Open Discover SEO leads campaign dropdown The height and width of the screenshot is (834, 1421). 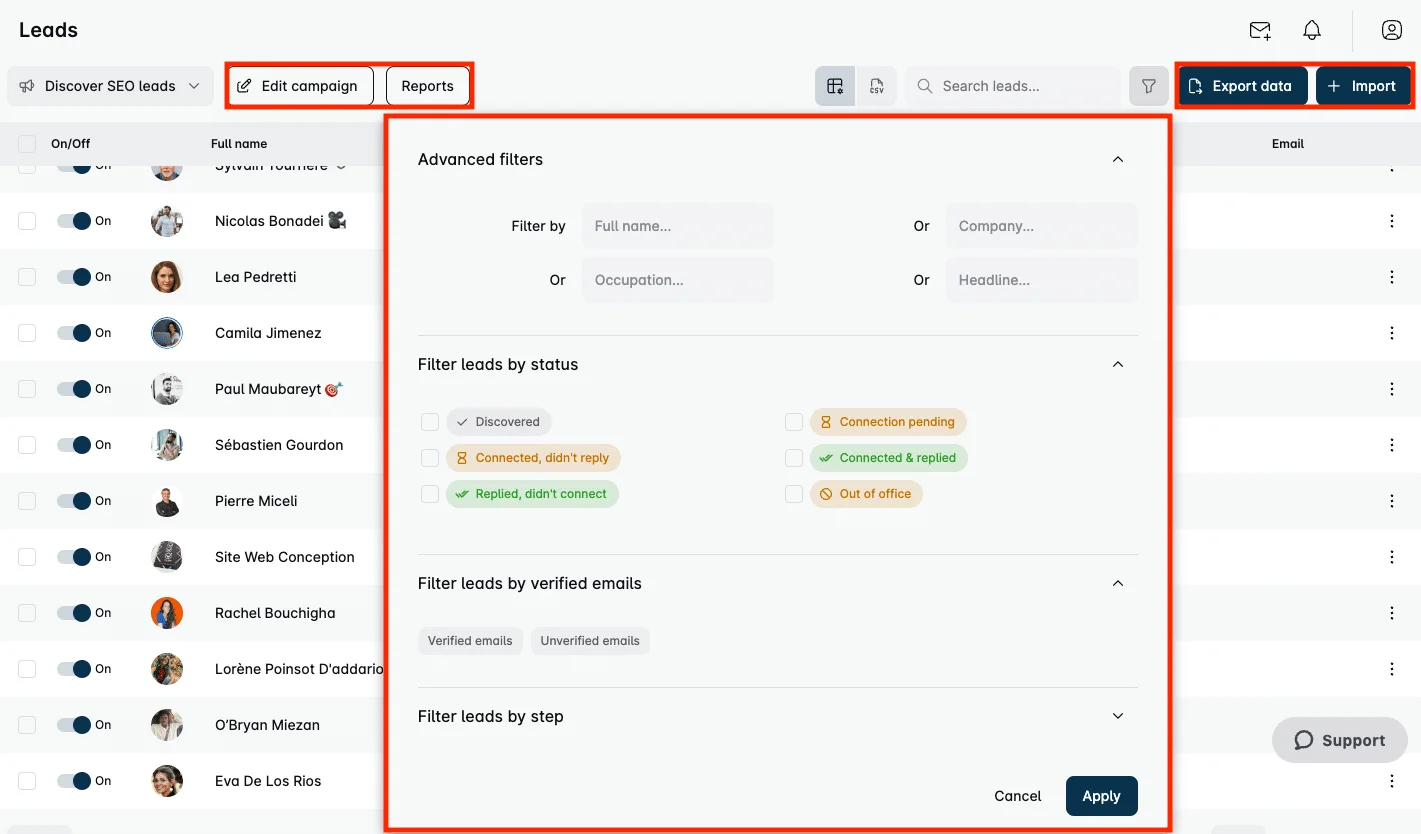(110, 86)
